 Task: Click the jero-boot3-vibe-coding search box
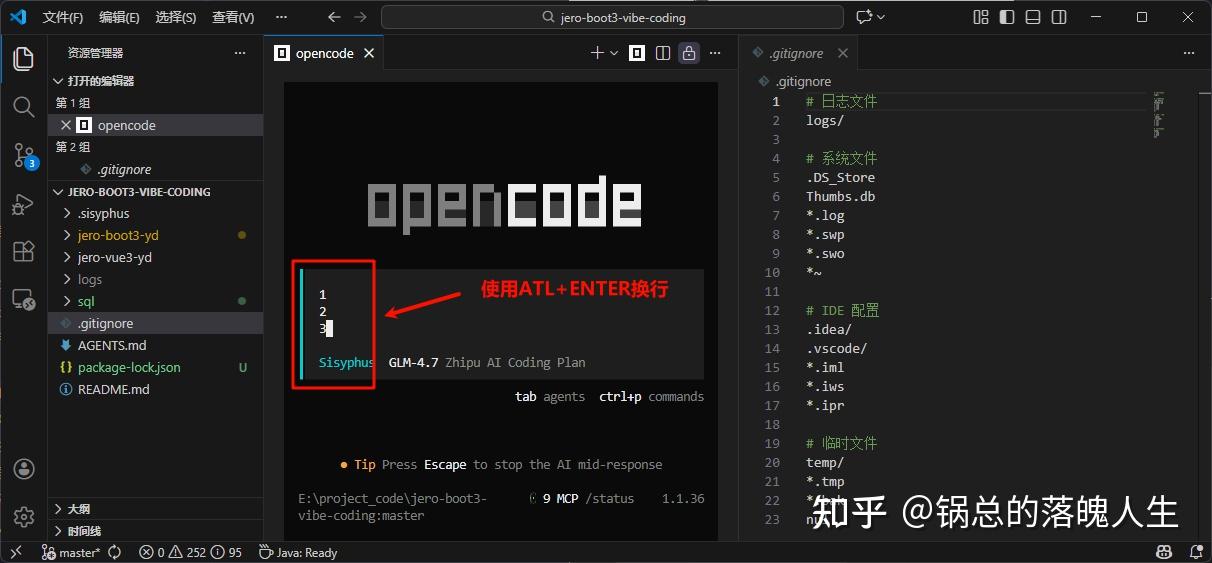(613, 17)
